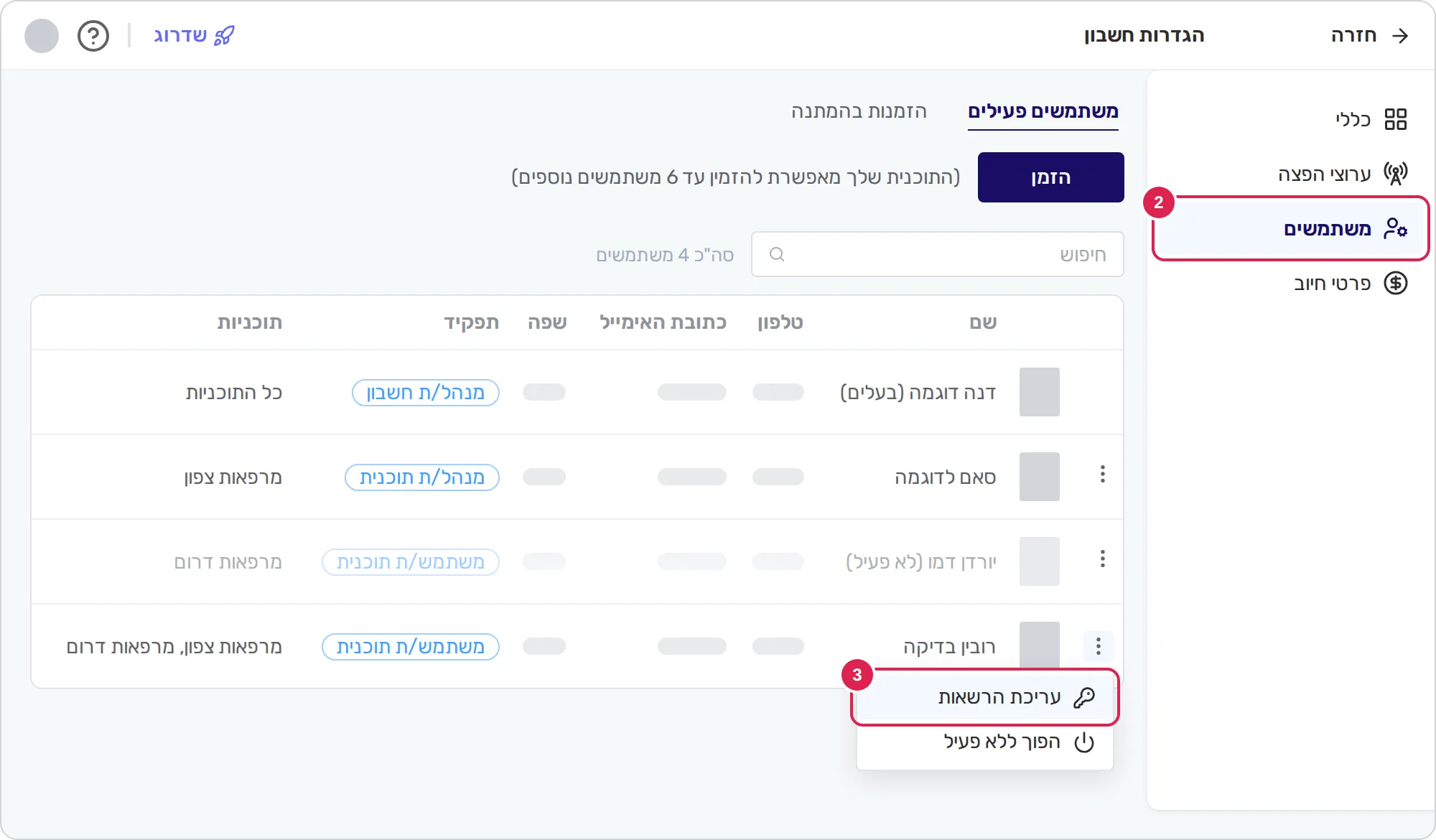Click role badge of רובין בדיקה row

pos(410,647)
